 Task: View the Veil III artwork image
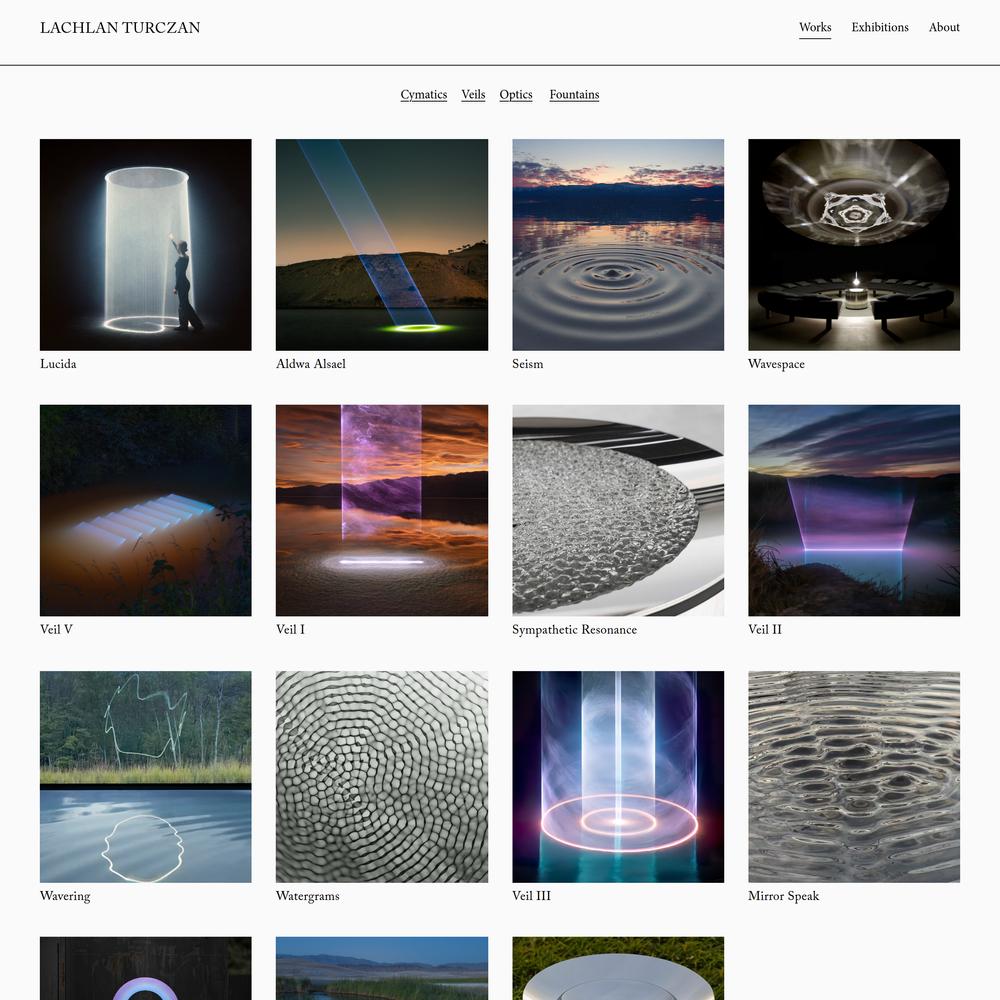tap(618, 777)
